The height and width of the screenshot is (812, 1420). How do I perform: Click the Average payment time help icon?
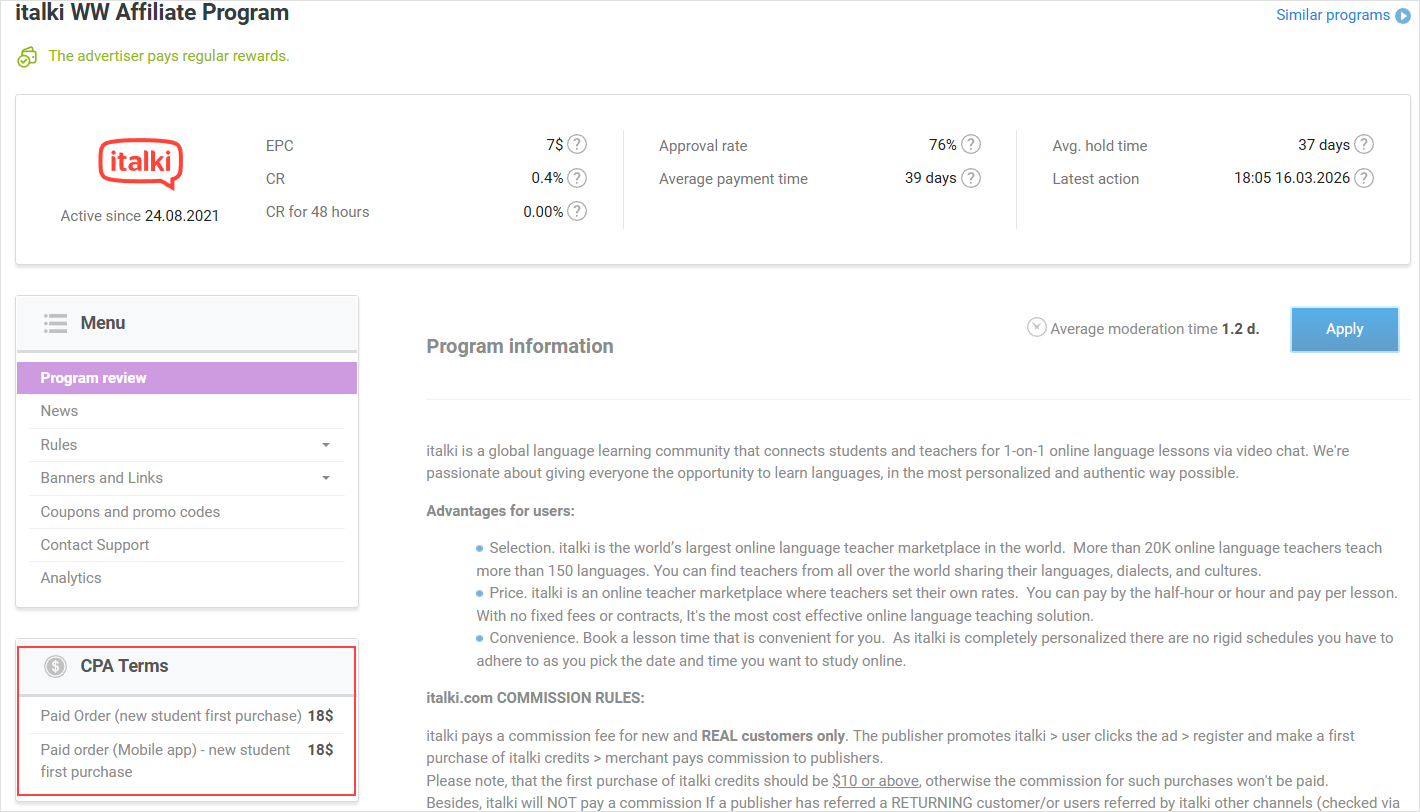coord(971,178)
